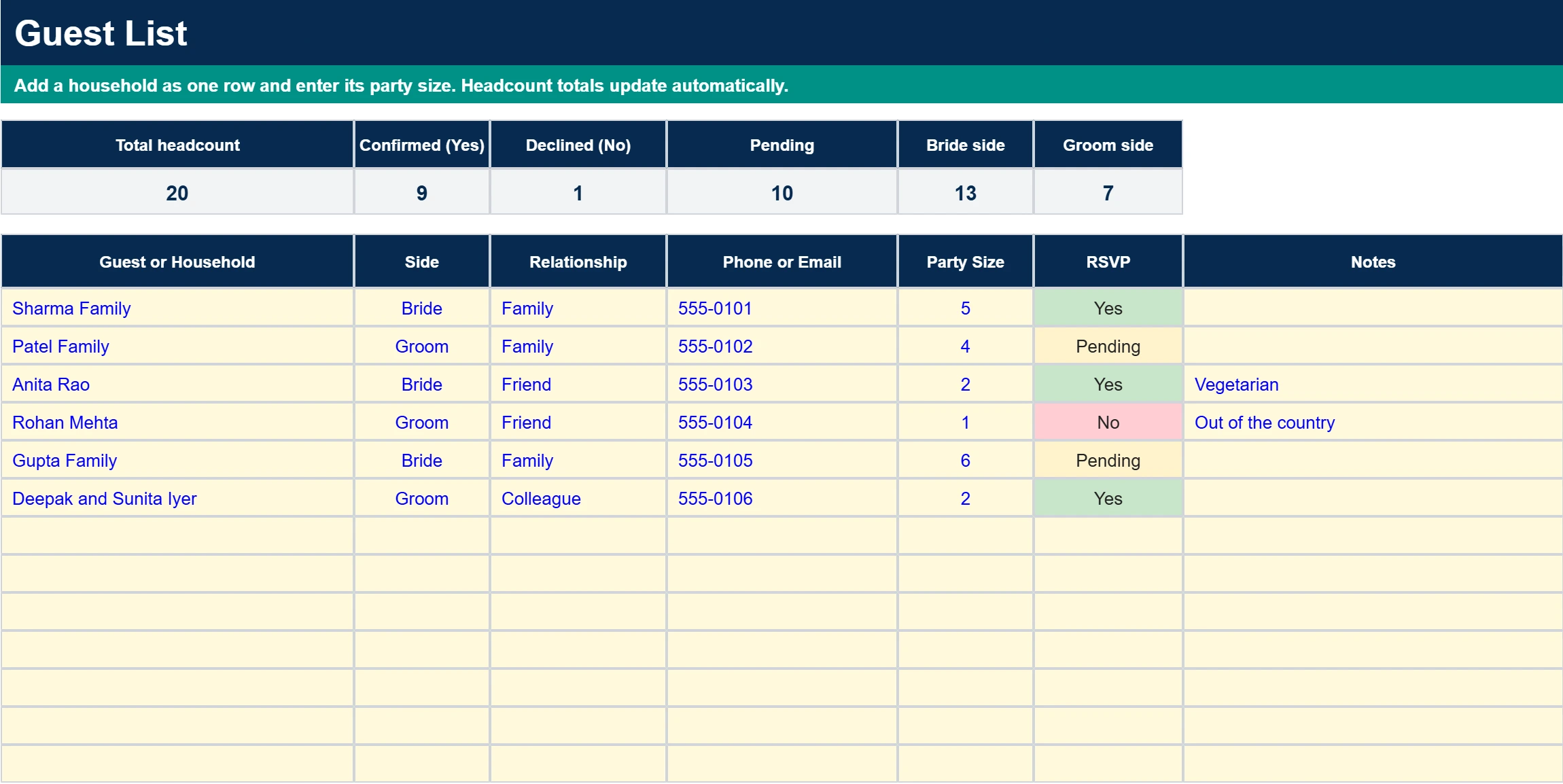Screen dimensions: 1563x784
Task: Select the phone cell 555-0101
Action: [x=782, y=308]
